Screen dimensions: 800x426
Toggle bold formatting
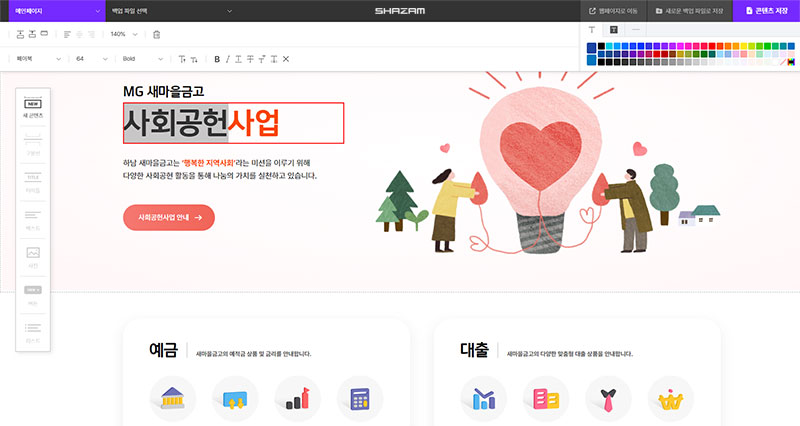coord(217,59)
